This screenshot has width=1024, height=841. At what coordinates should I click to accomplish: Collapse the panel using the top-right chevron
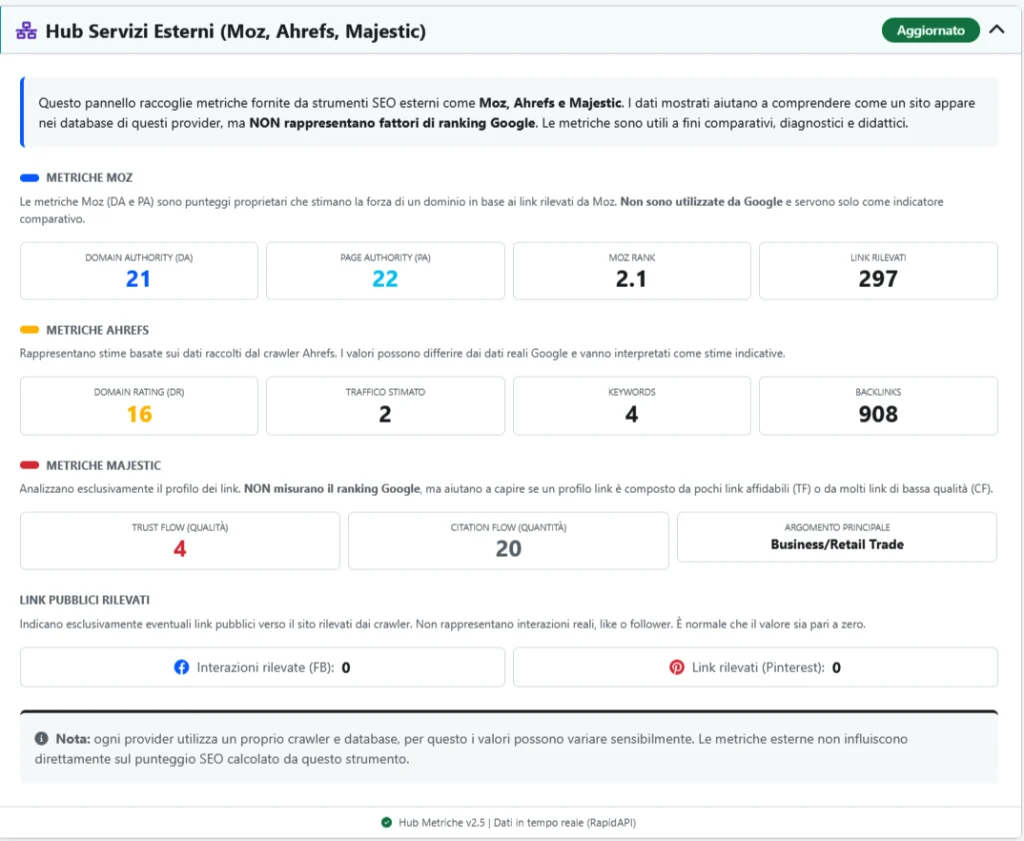click(x=997, y=30)
